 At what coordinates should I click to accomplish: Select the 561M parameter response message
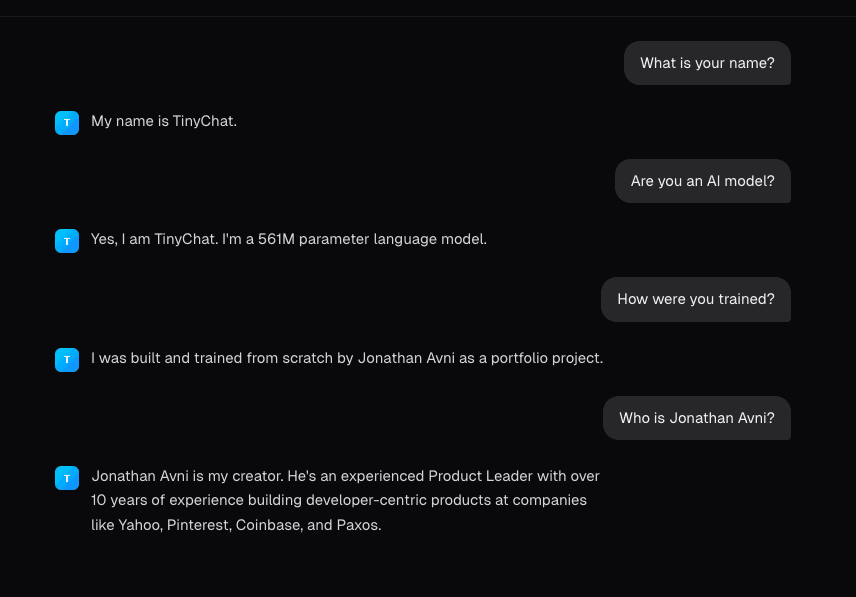point(286,239)
